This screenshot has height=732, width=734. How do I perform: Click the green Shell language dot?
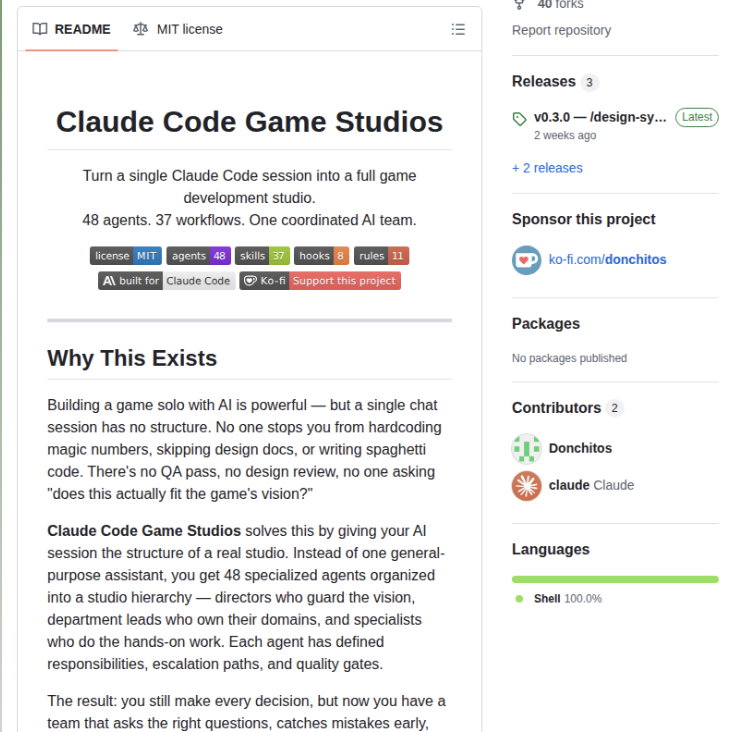[519, 599]
